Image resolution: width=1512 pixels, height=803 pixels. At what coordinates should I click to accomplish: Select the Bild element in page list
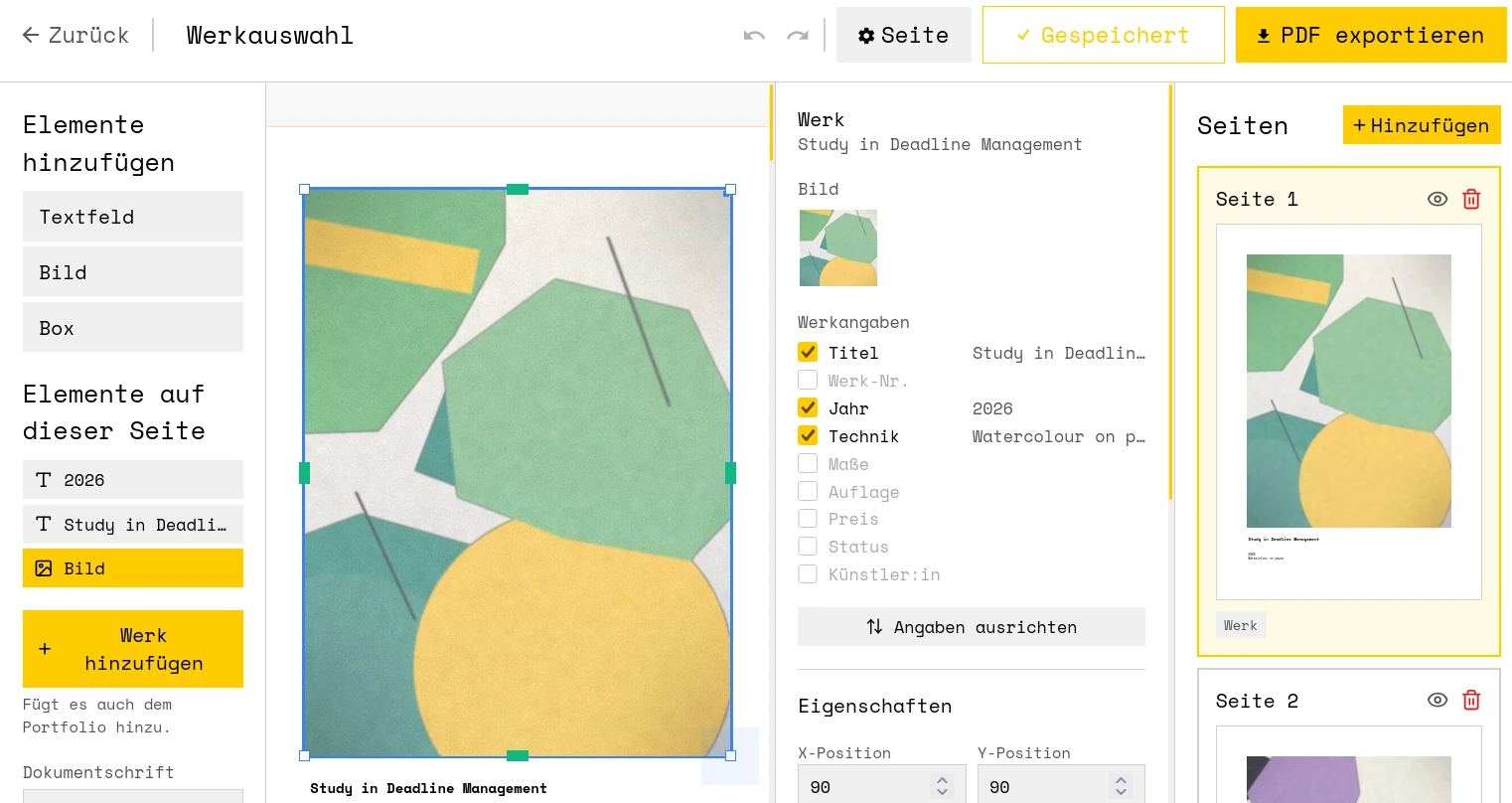coord(133,568)
